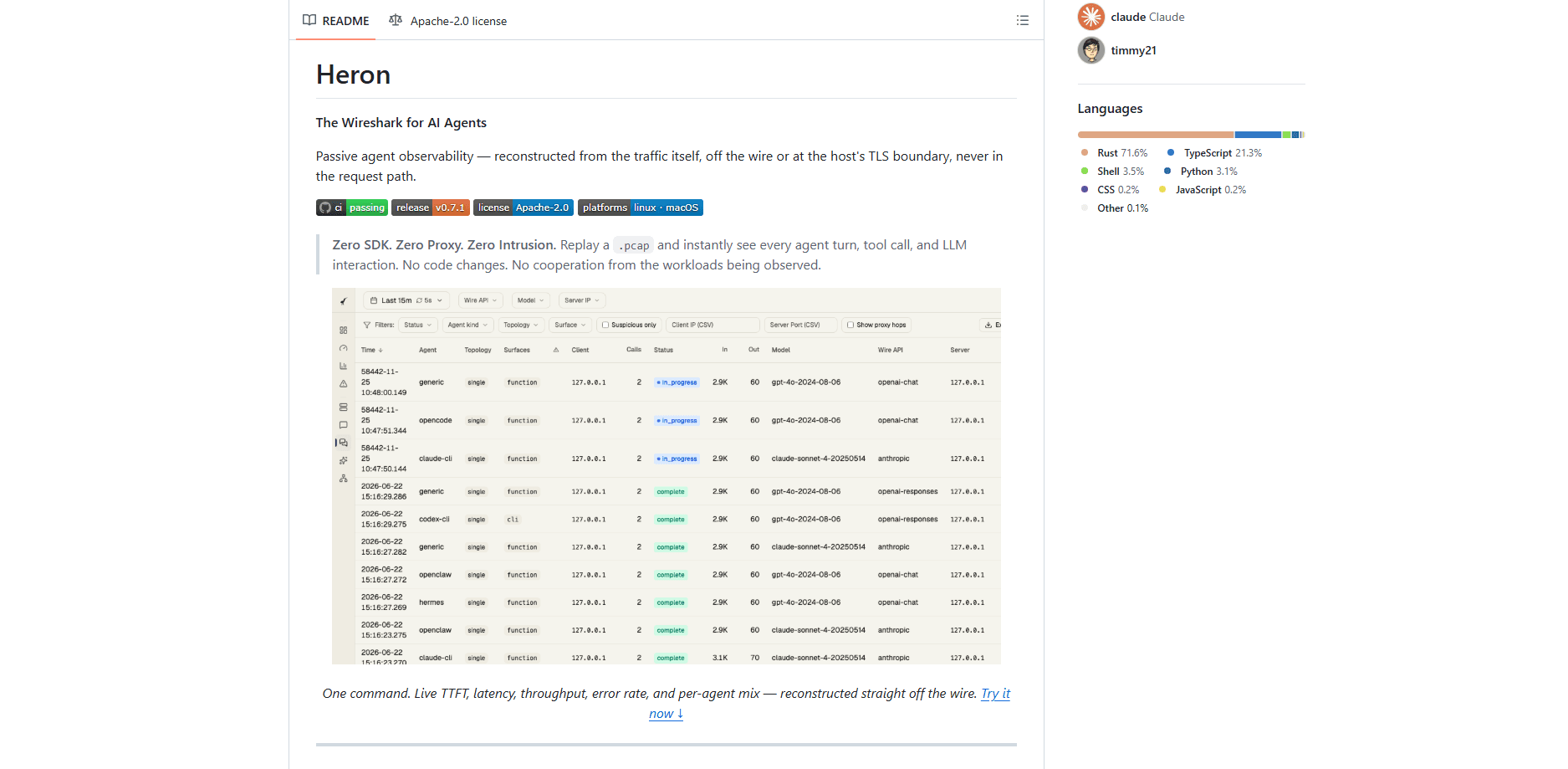1568x769 pixels.
Task: Open the JavaScript 0.2% language link
Action: pyautogui.click(x=1203, y=190)
